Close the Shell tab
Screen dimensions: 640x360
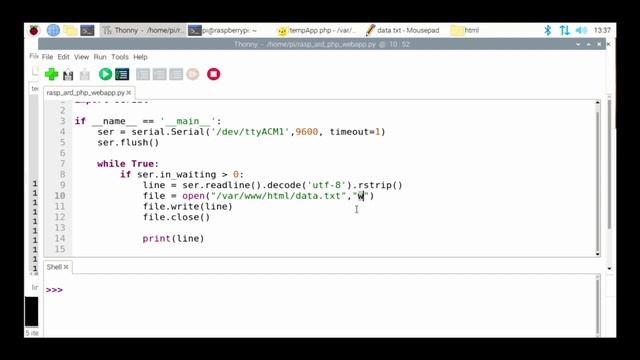(x=66, y=267)
